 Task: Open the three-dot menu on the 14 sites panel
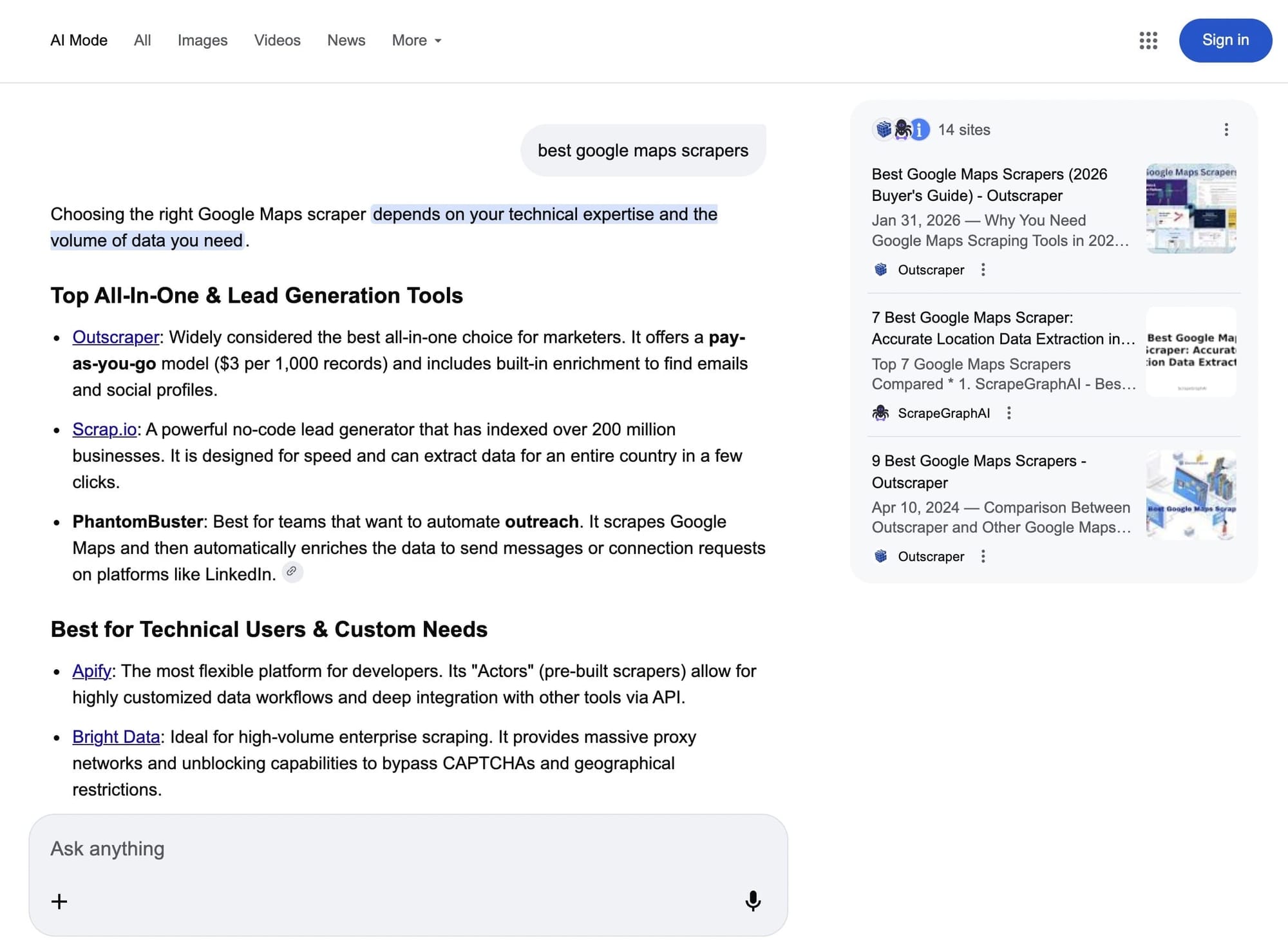coord(1227,129)
